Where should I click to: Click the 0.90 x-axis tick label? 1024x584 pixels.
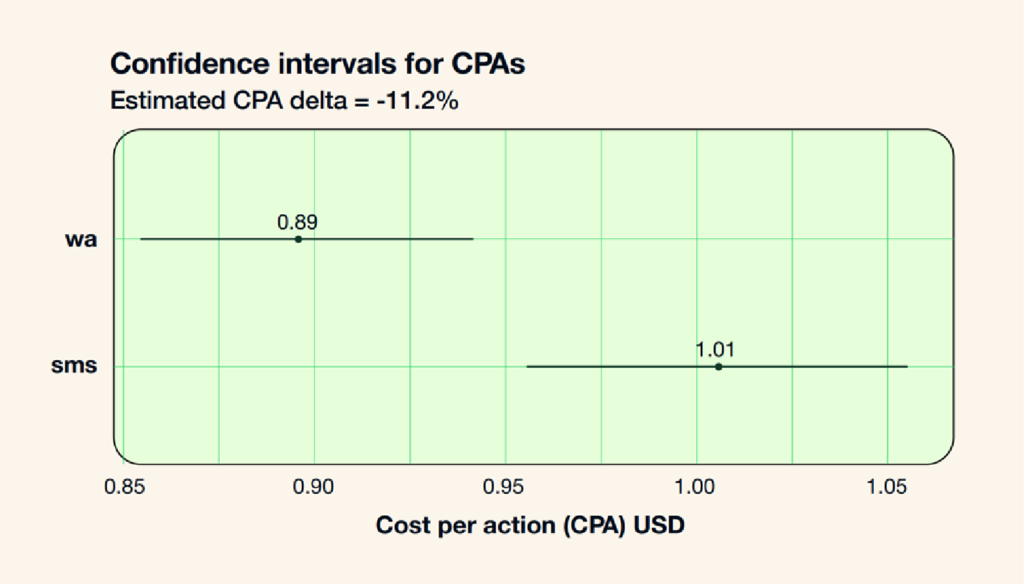(x=314, y=487)
